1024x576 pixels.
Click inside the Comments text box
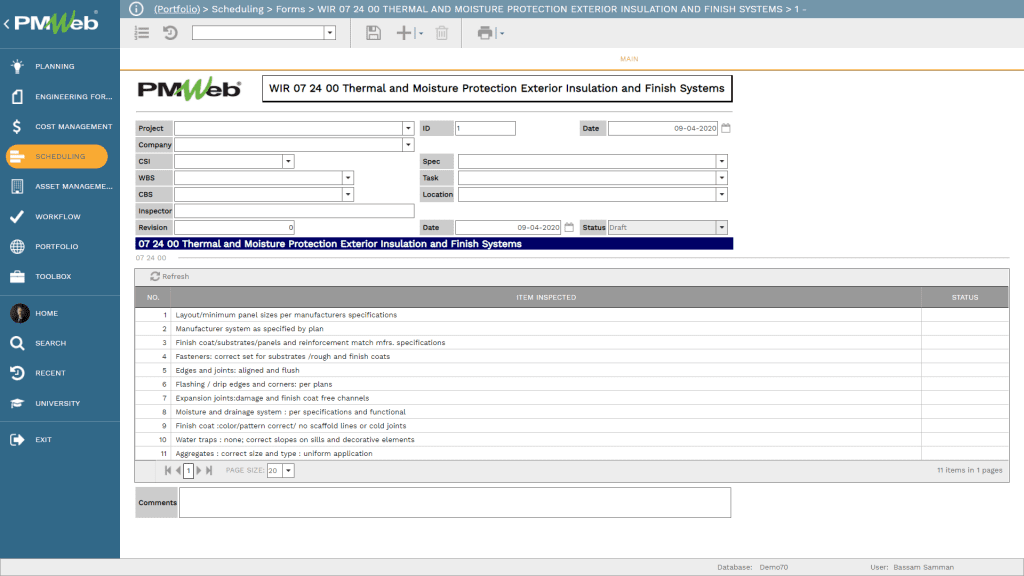click(455, 502)
